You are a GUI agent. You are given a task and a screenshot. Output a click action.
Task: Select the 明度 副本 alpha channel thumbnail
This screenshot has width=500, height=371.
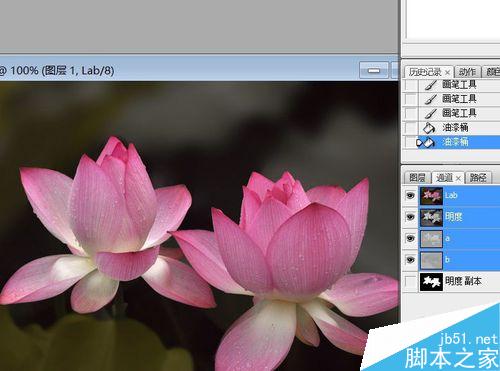(431, 282)
